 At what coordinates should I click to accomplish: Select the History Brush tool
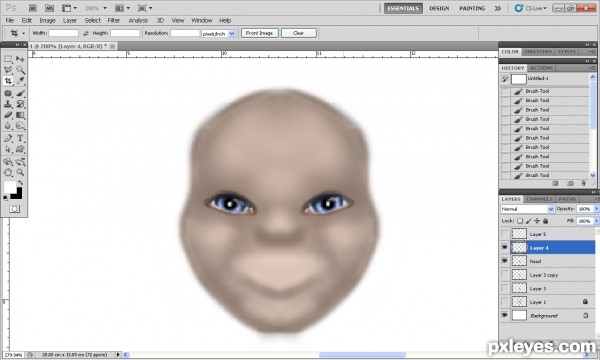(x=20, y=104)
